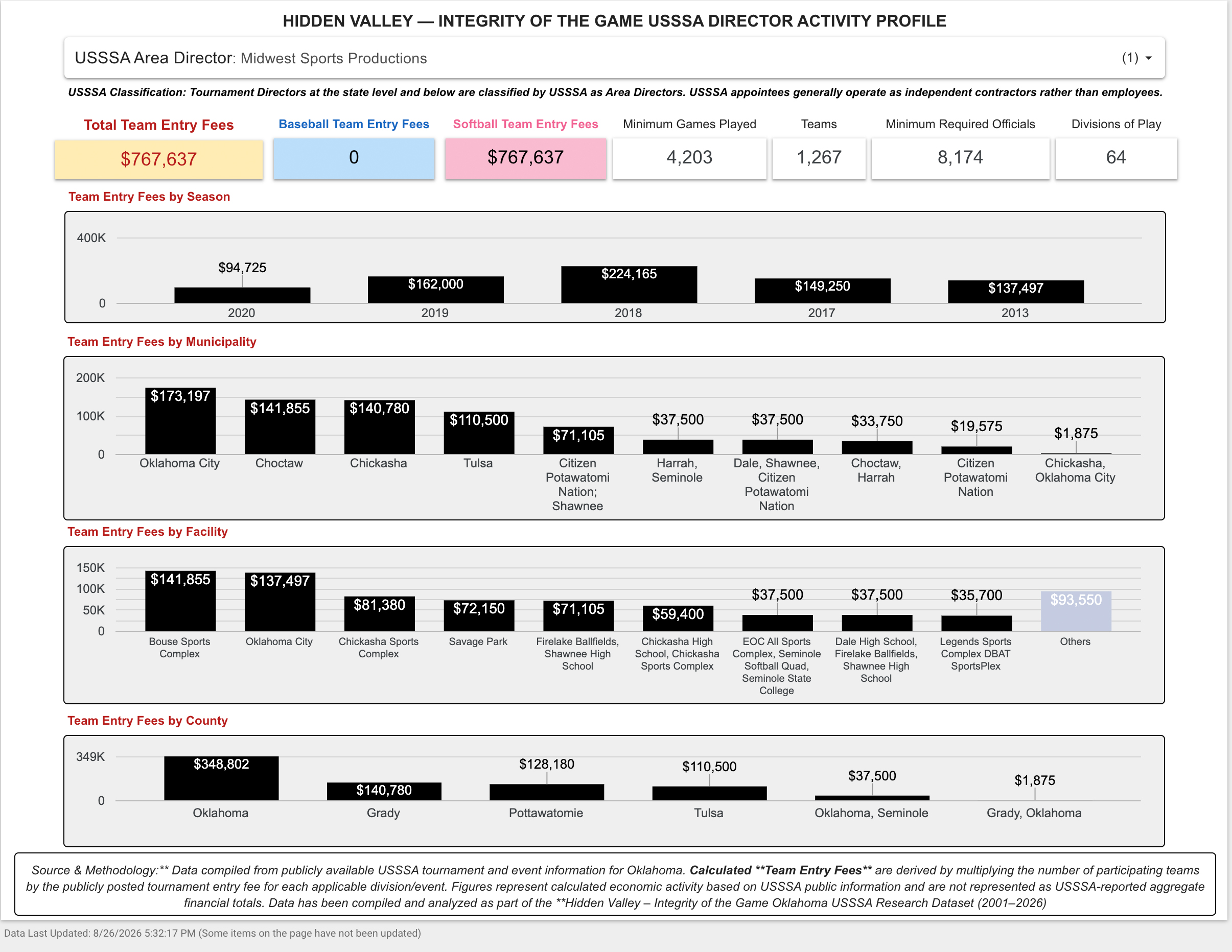Select the Minimum Required Officials value 8,174
1232x952 pixels.
(x=960, y=158)
